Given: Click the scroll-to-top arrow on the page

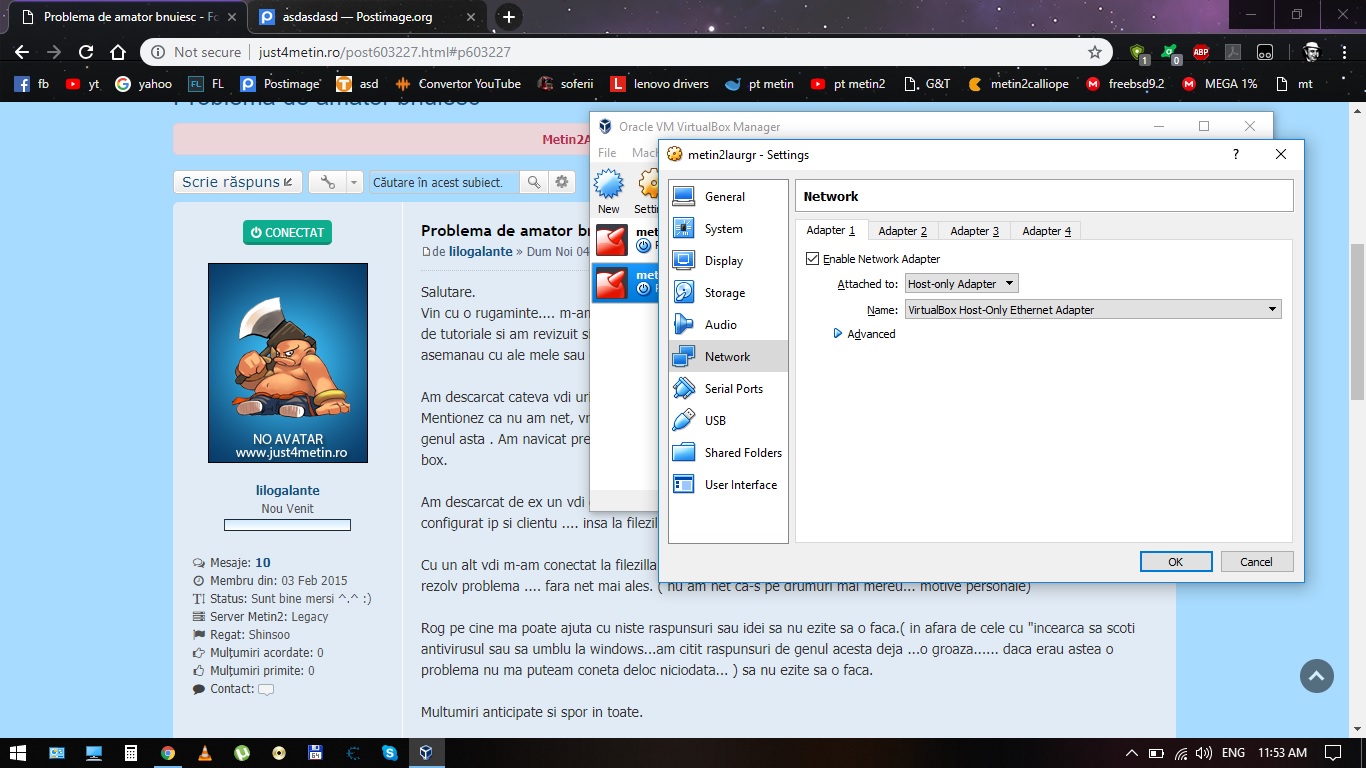Looking at the screenshot, I should (x=1317, y=676).
